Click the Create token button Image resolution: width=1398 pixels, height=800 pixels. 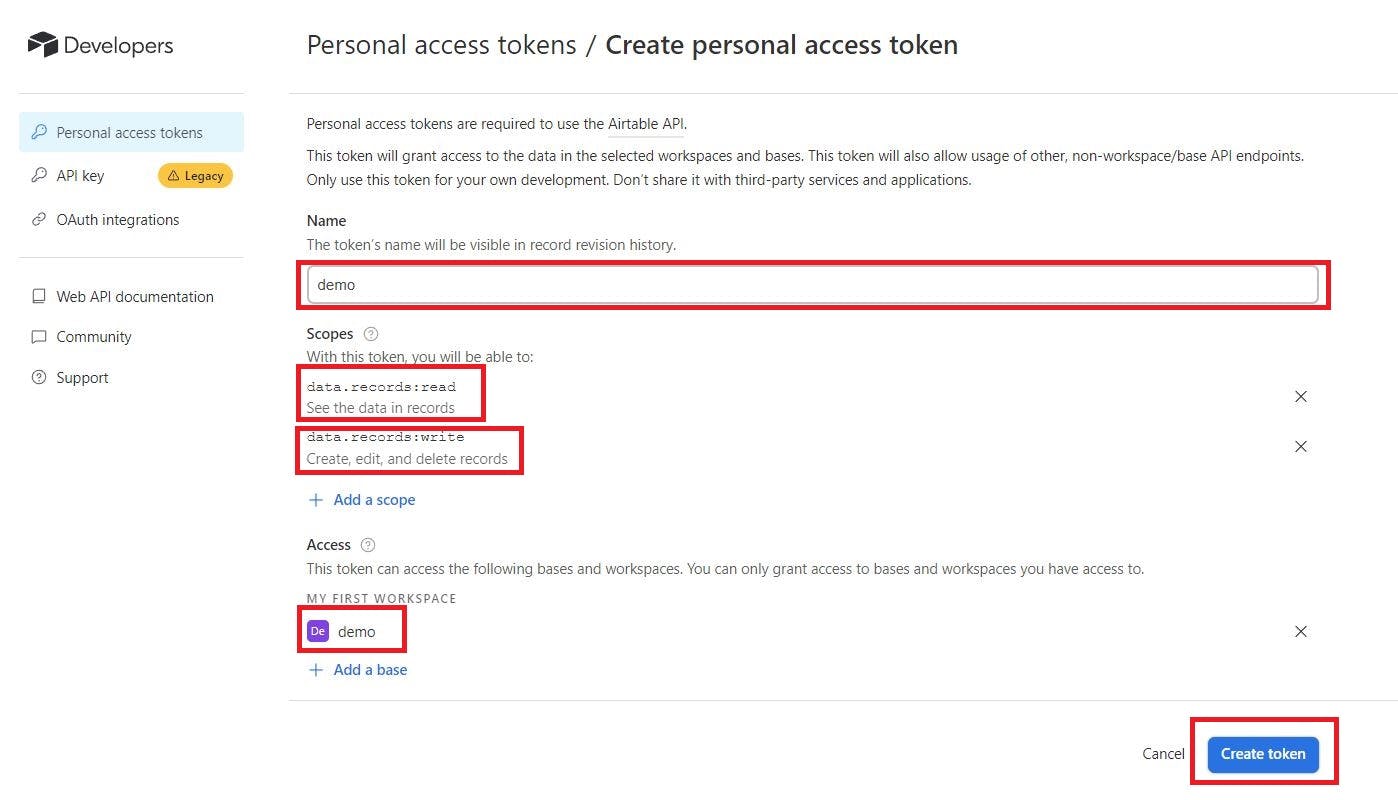pos(1263,754)
